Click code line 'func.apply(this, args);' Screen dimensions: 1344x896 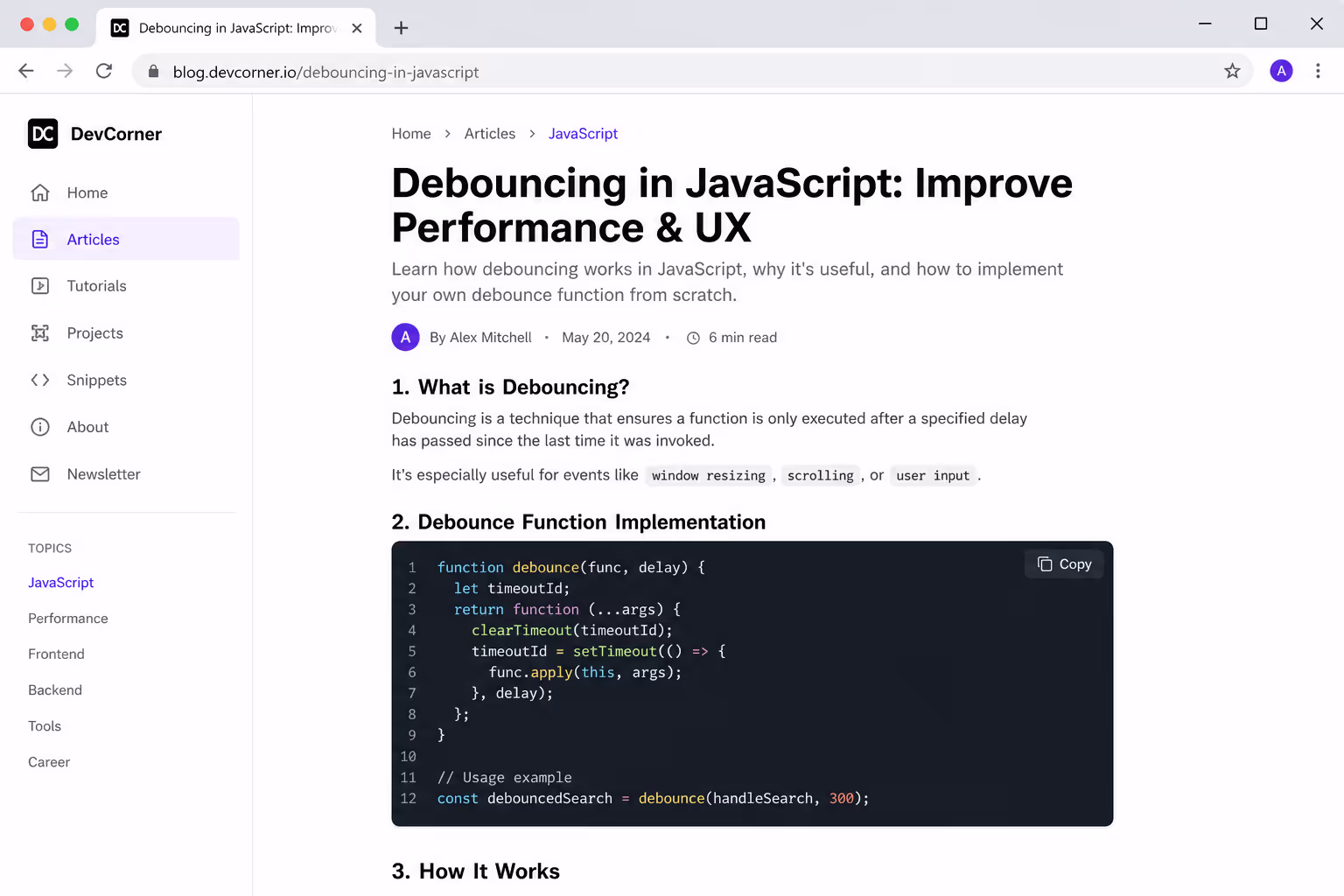click(x=585, y=672)
